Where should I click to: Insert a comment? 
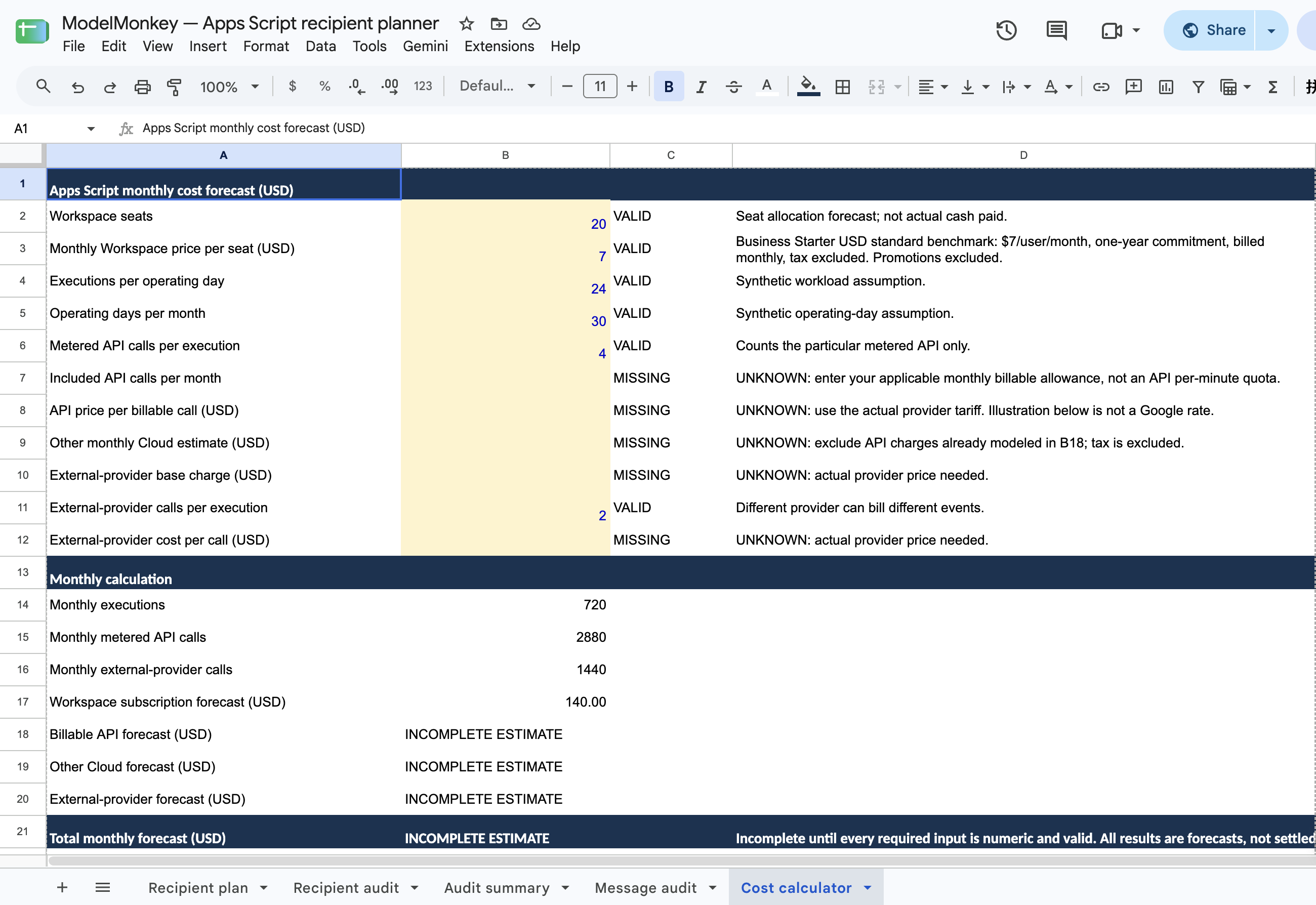(x=1133, y=86)
